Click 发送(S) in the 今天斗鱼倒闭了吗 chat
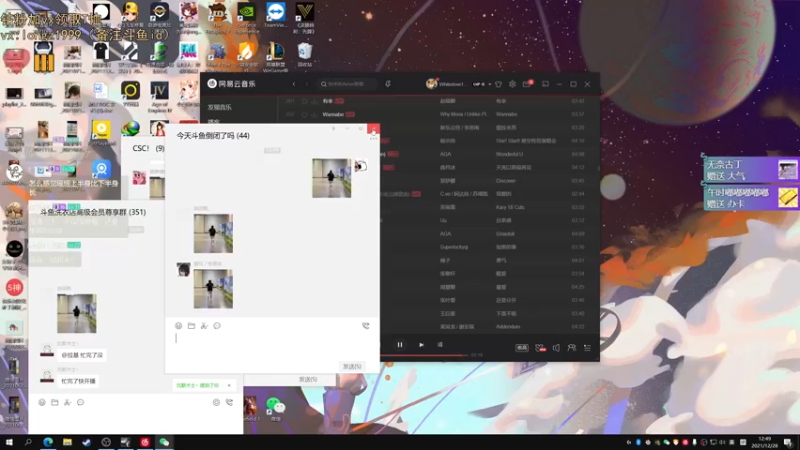The image size is (800, 450). tap(352, 366)
